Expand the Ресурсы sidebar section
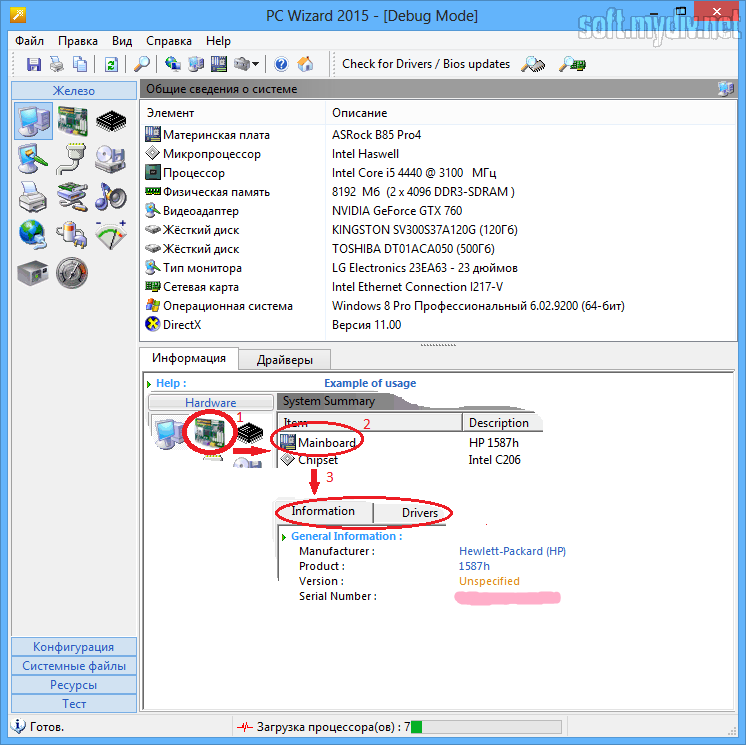Image resolution: width=746 pixels, height=745 pixels. (x=74, y=685)
